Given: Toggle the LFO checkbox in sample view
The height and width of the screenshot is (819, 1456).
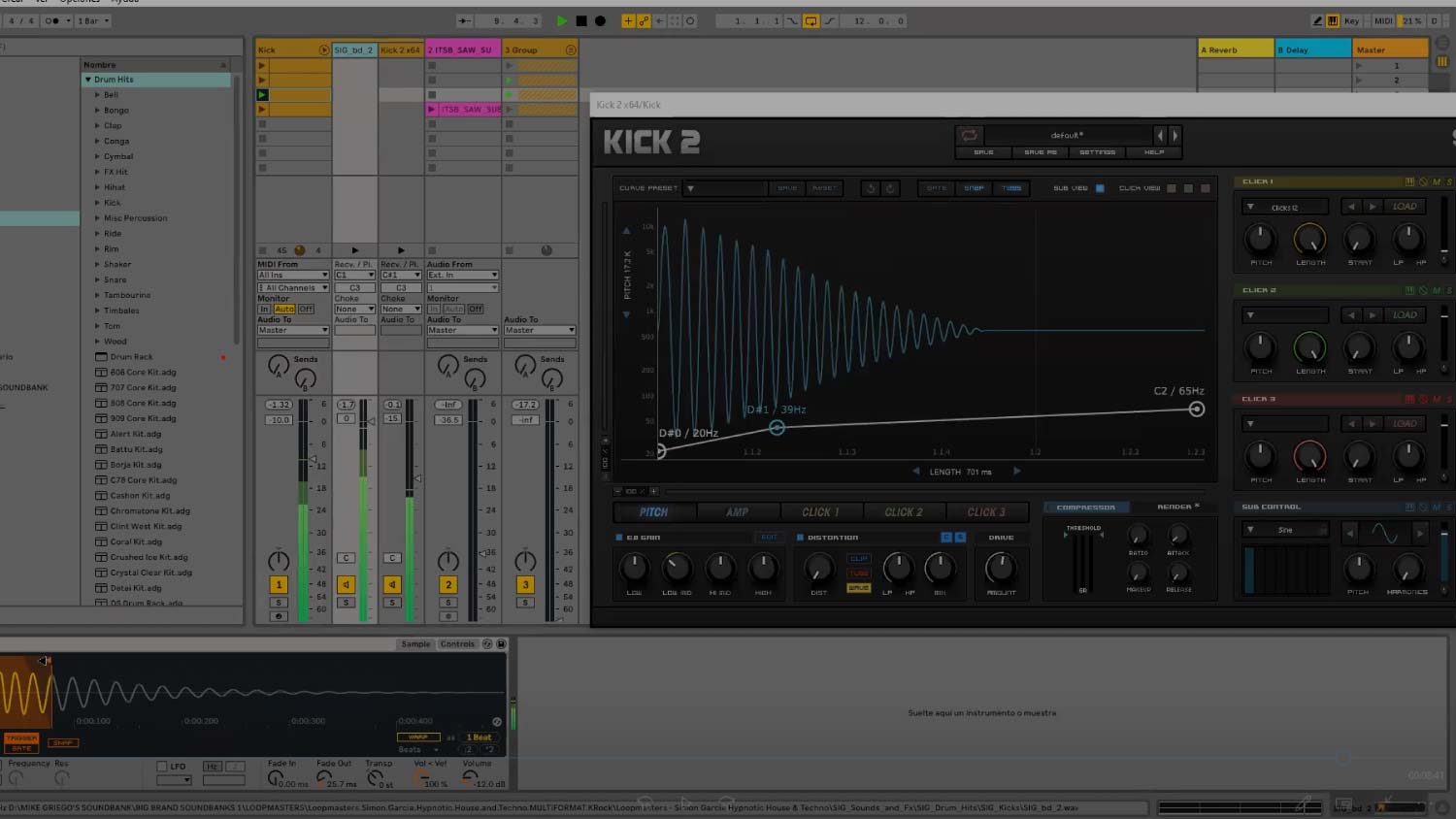Looking at the screenshot, I should coord(162,767).
